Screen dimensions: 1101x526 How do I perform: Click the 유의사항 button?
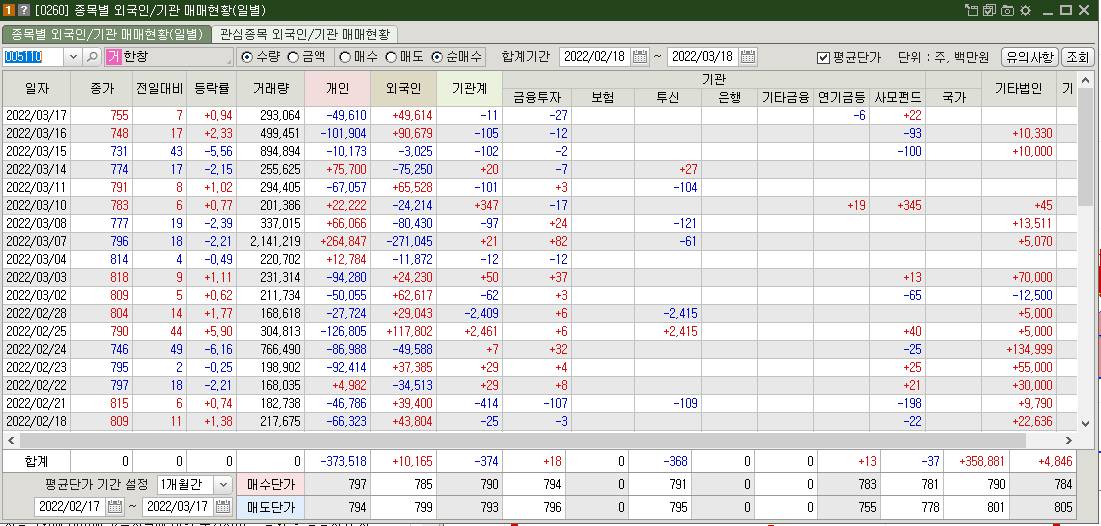(1030, 57)
